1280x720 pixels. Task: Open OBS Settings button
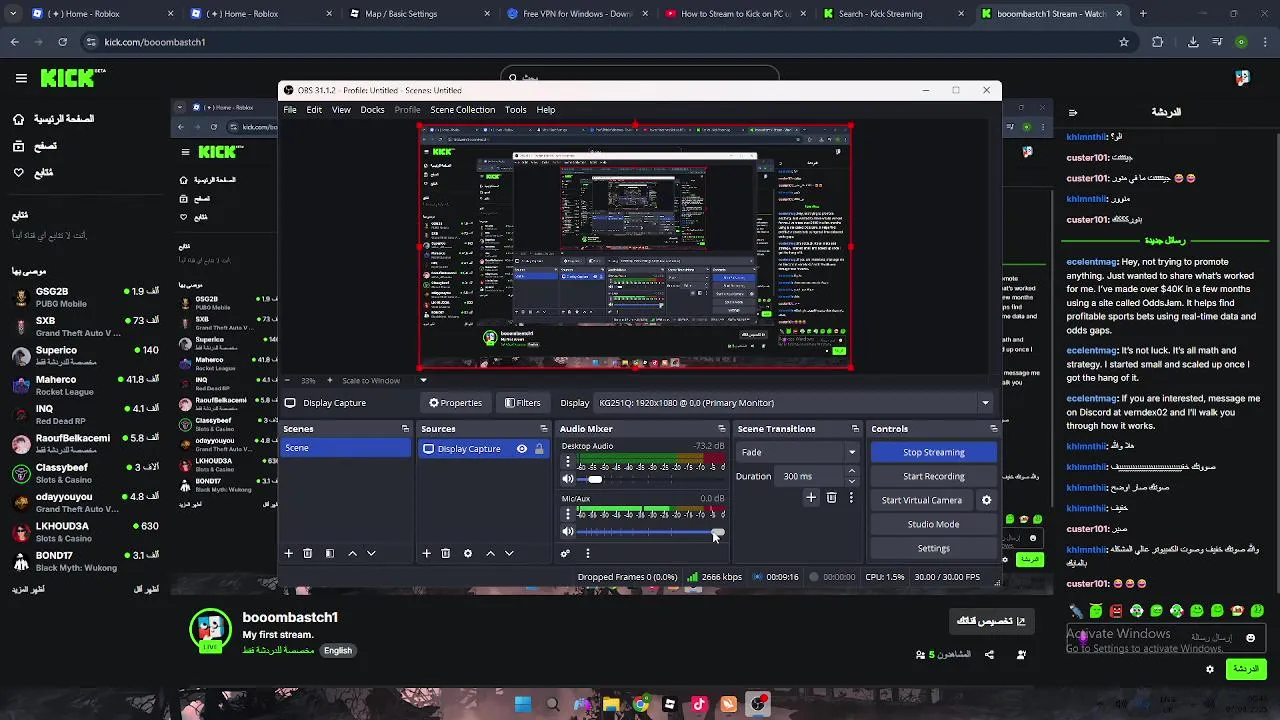click(933, 548)
